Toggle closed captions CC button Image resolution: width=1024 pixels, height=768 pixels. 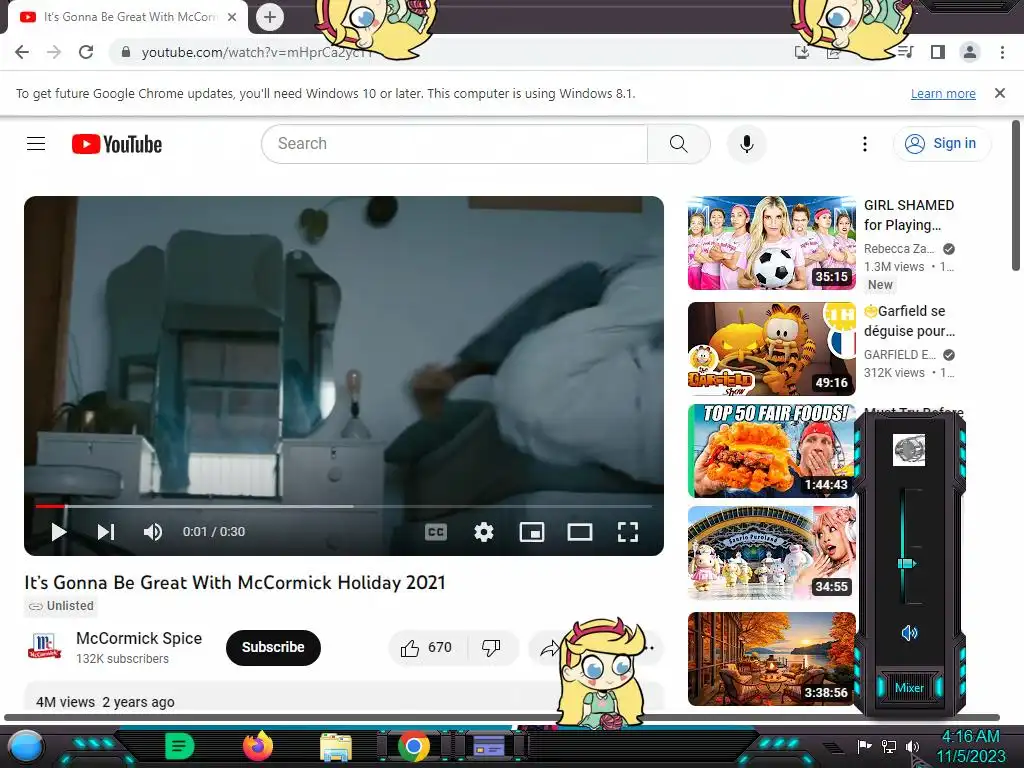436,532
